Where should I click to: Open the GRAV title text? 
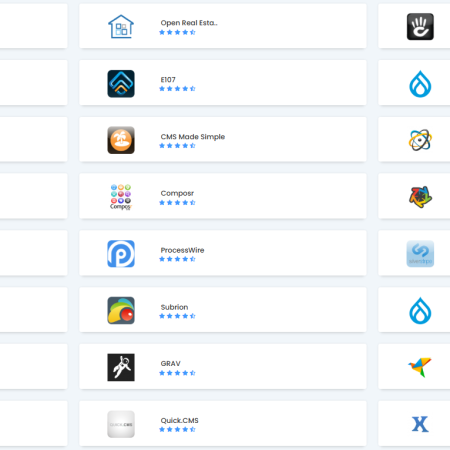[x=170, y=364]
